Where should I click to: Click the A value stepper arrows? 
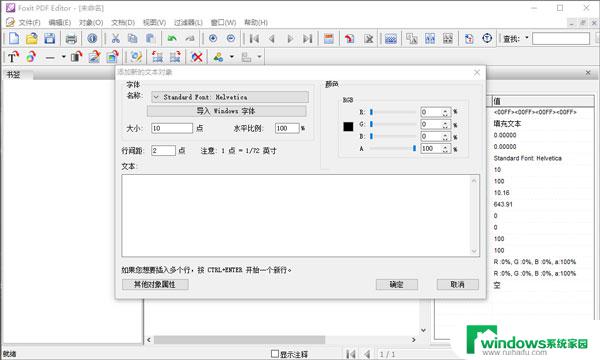pos(445,149)
